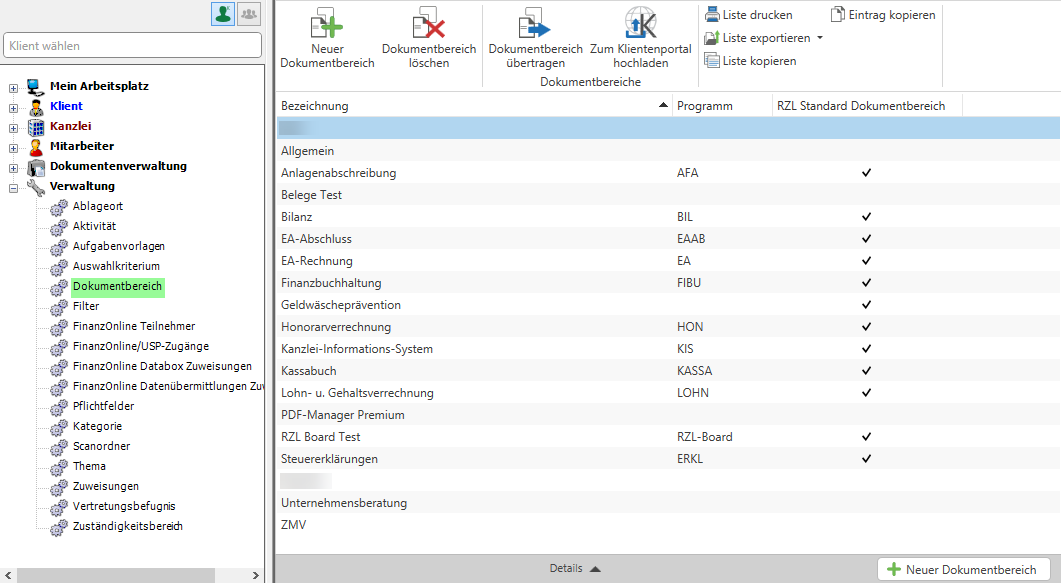Click the Liste kopieren icon

point(711,61)
